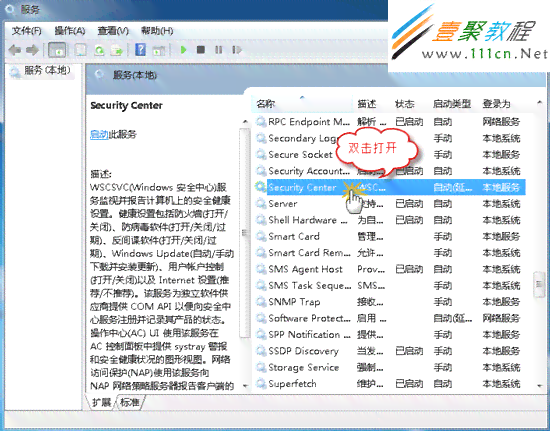Select the Security Accounts service icon
Image resolution: width=550 pixels, height=431 pixels.
coord(261,171)
